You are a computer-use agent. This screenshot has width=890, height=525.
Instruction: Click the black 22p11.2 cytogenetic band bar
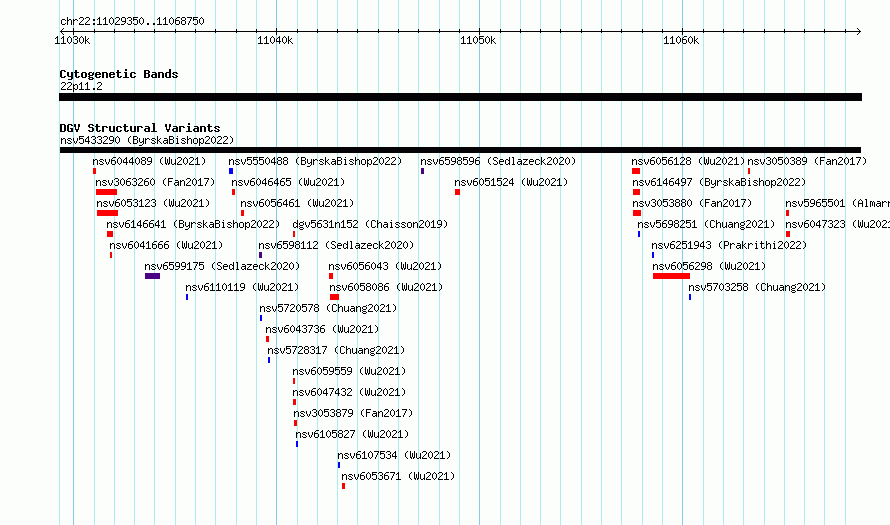coord(460,97)
